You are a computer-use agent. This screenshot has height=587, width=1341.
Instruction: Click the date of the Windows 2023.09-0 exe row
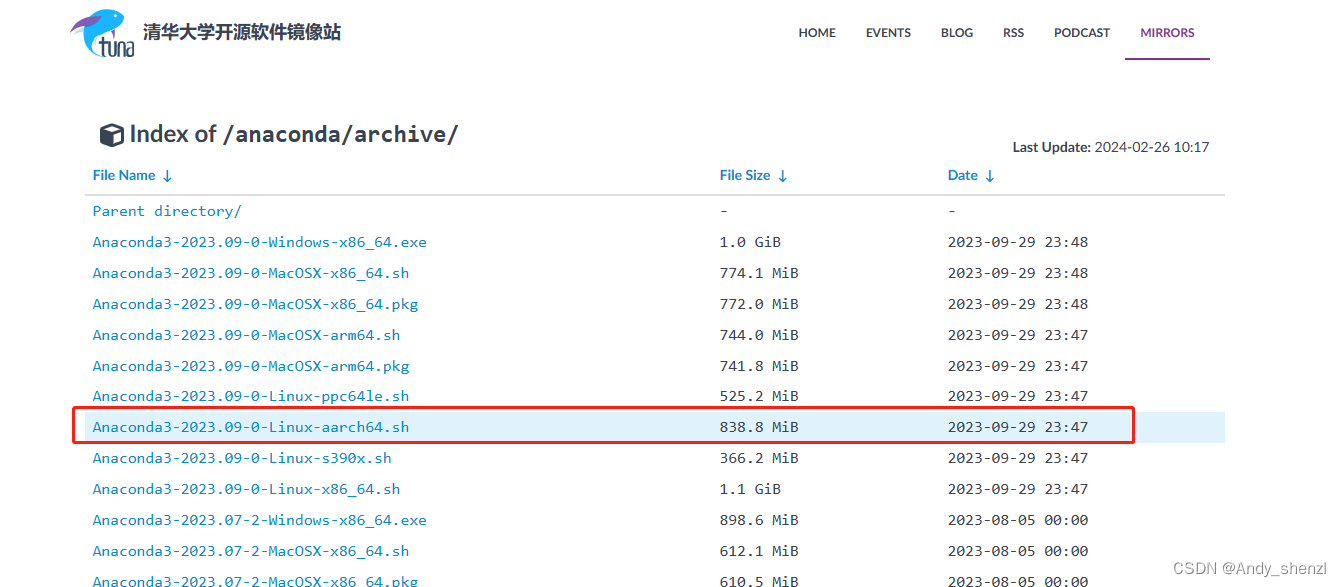coord(1018,242)
